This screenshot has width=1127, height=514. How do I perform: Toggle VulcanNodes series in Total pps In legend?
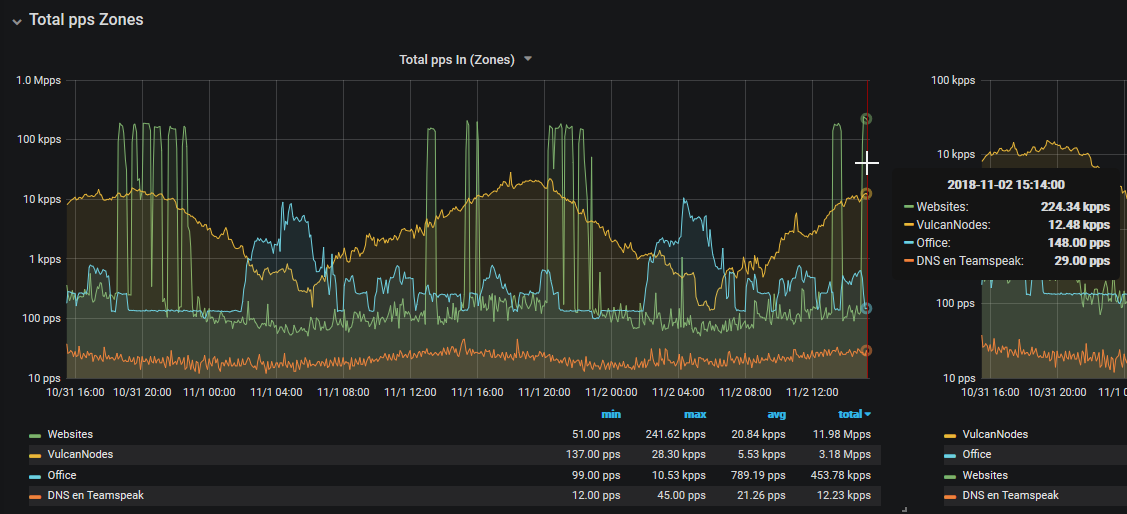80,454
